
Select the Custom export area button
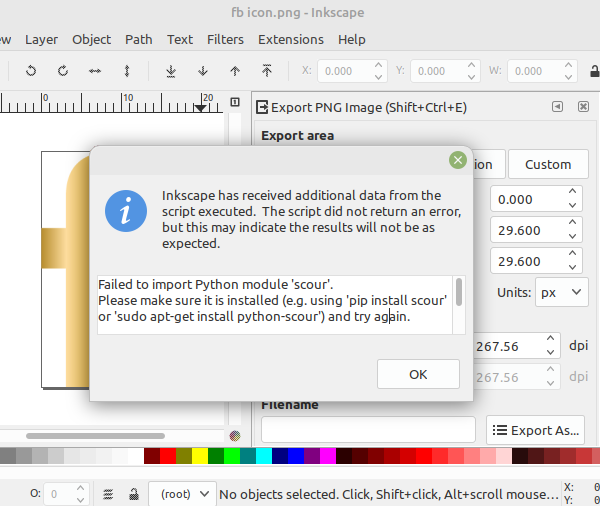[548, 164]
